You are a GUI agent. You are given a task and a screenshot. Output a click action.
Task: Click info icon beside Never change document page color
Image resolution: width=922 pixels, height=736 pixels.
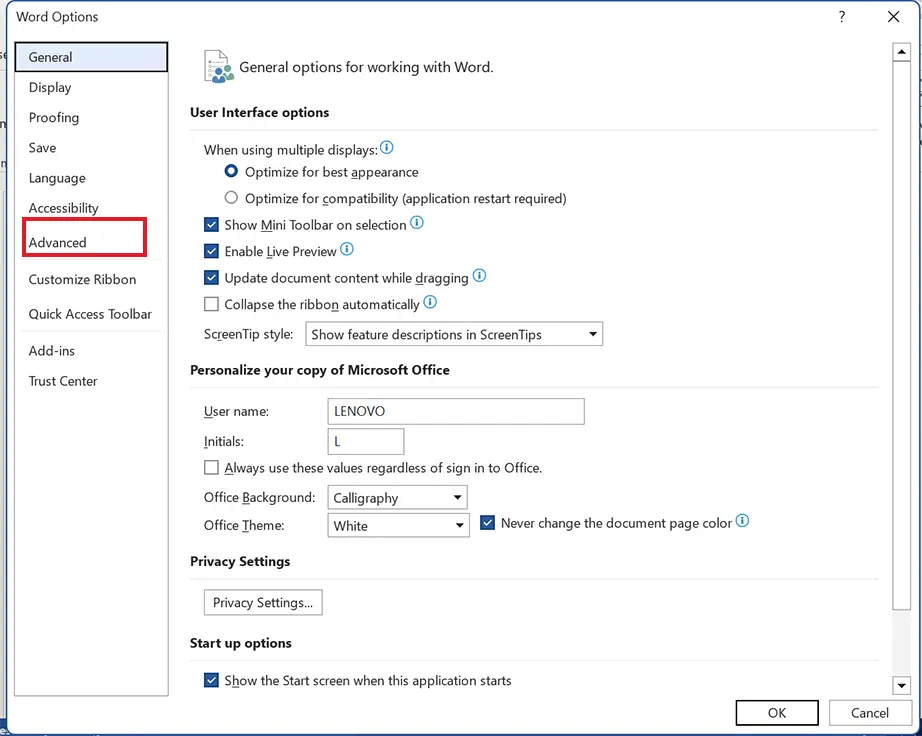point(743,521)
